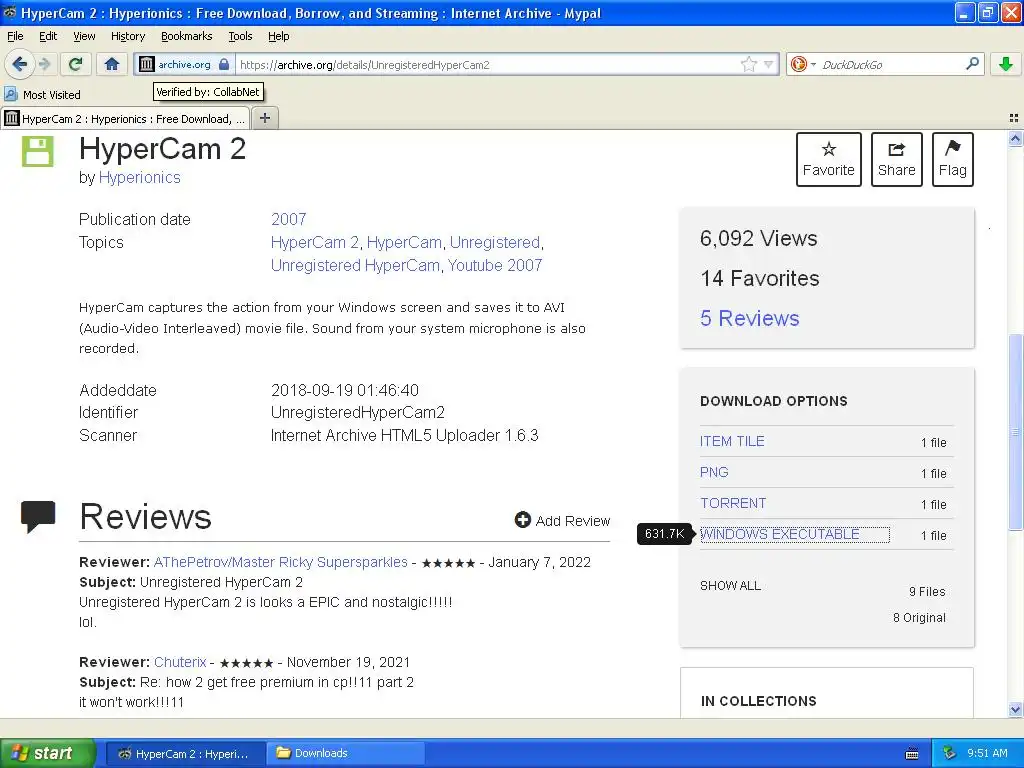This screenshot has height=768, width=1024.
Task: Click the Addeddate value 2018-09-19 01:46:40
Action: coord(345,391)
